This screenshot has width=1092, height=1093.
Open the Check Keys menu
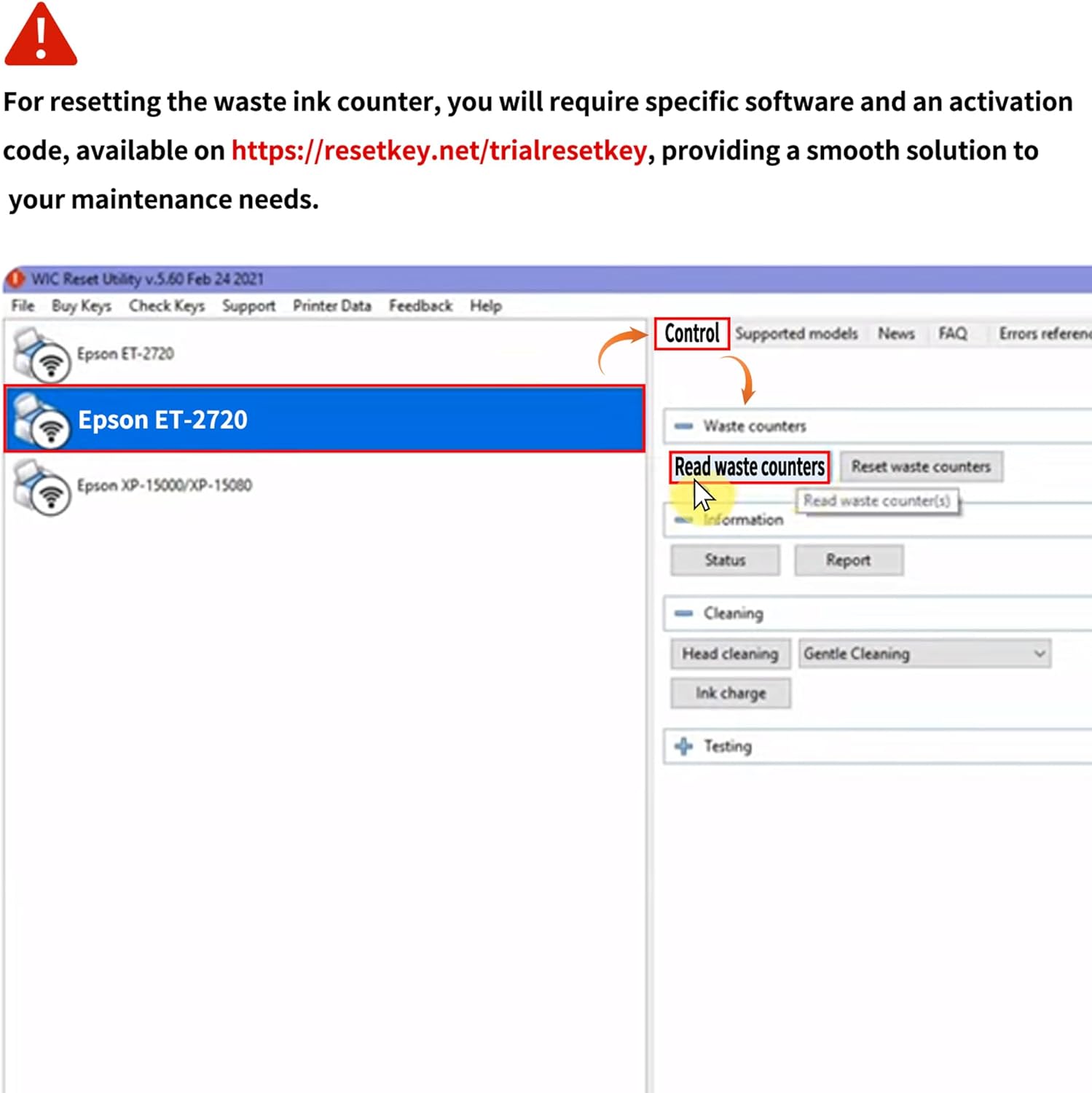[x=167, y=306]
